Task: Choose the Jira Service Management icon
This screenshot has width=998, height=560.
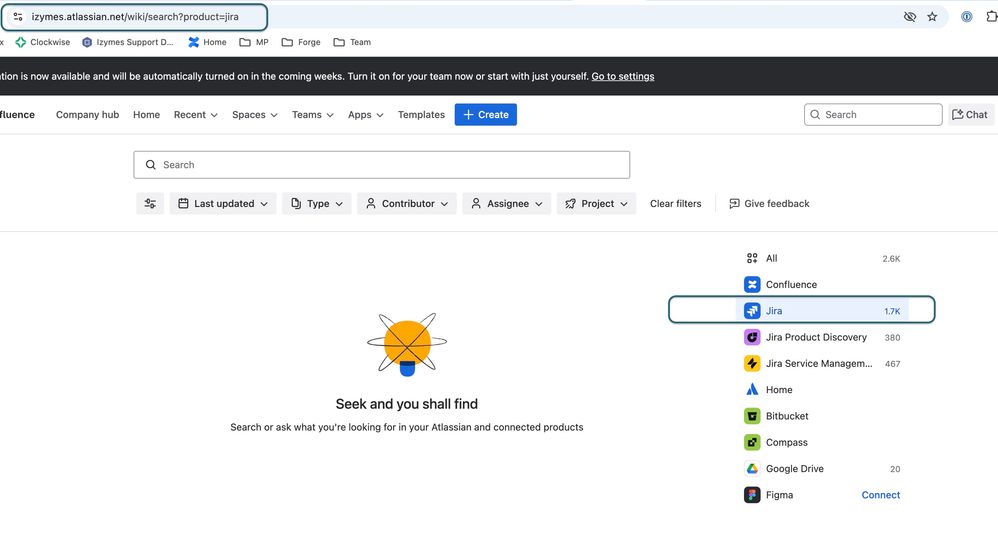Action: (x=752, y=363)
